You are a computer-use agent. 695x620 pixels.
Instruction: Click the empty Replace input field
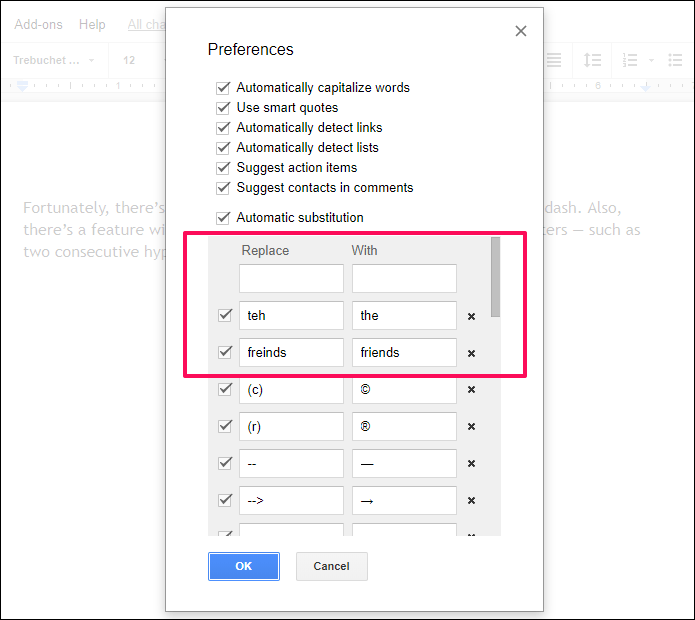point(291,278)
